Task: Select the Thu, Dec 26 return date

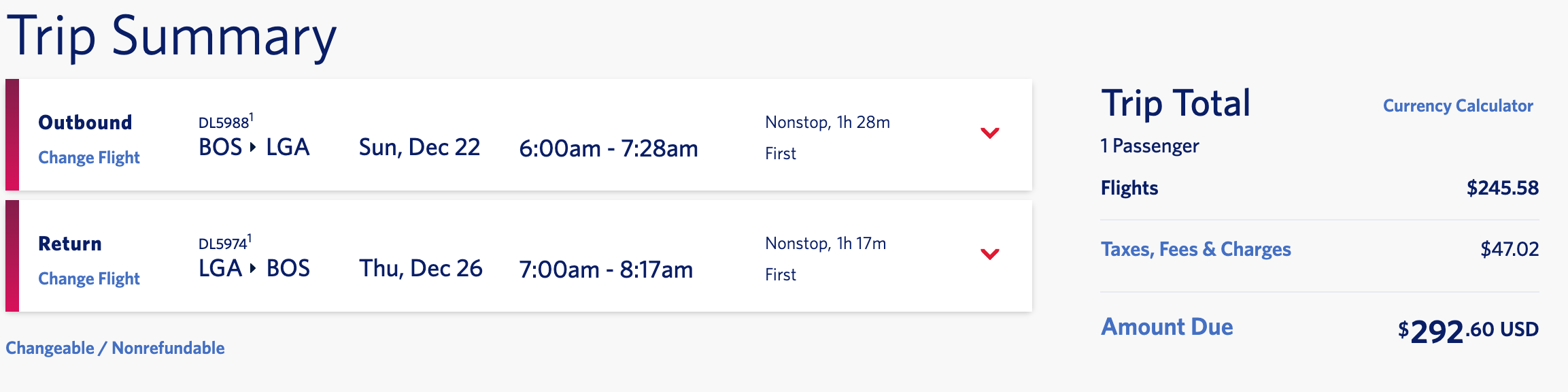Action: [421, 269]
